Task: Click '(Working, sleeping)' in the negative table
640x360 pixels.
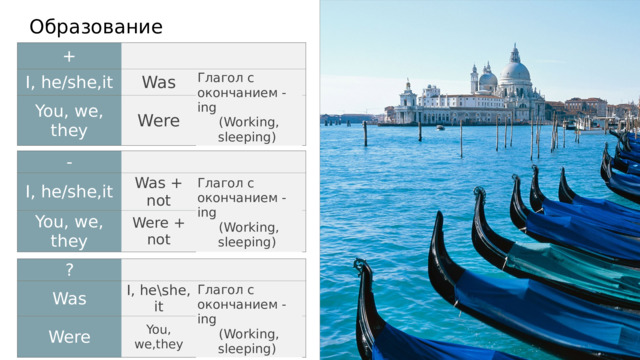Action: [x=248, y=235]
